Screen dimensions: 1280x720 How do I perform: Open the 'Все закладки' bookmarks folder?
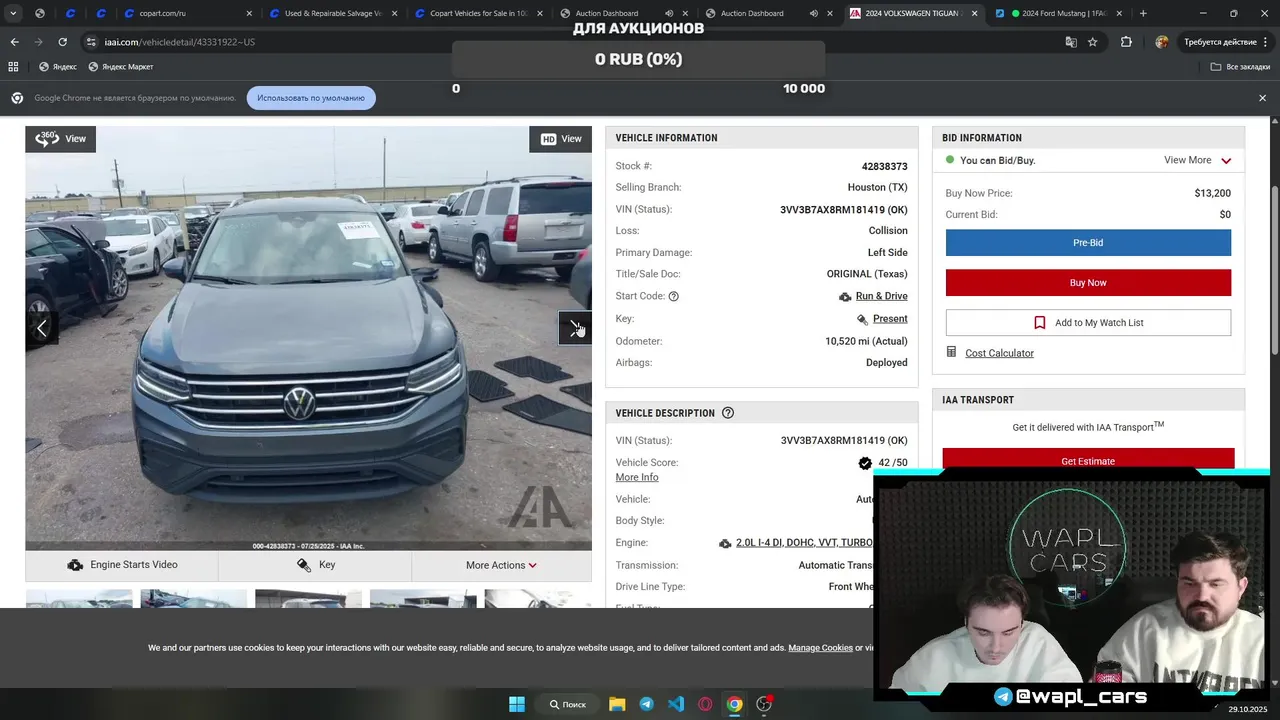[x=1240, y=67]
